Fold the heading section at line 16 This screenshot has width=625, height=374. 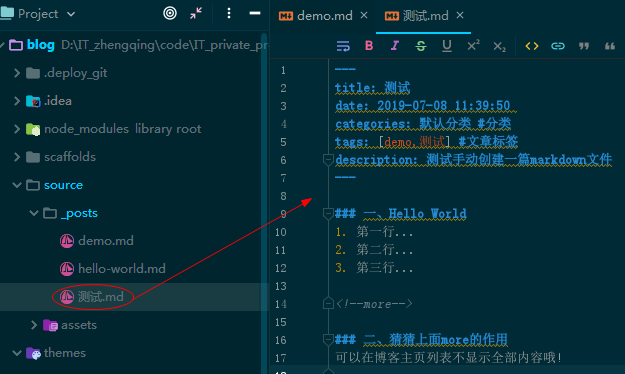click(x=328, y=340)
